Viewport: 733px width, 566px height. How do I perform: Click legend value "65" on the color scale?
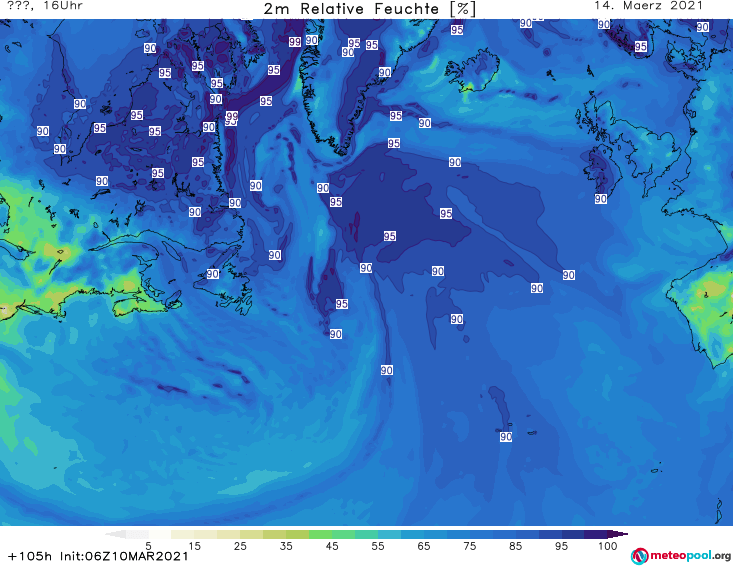[424, 546]
